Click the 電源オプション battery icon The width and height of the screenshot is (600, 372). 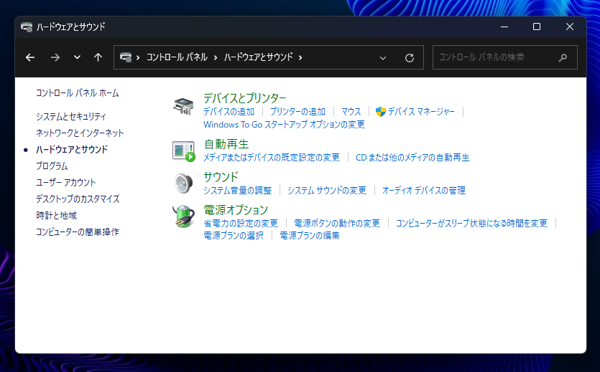[183, 216]
